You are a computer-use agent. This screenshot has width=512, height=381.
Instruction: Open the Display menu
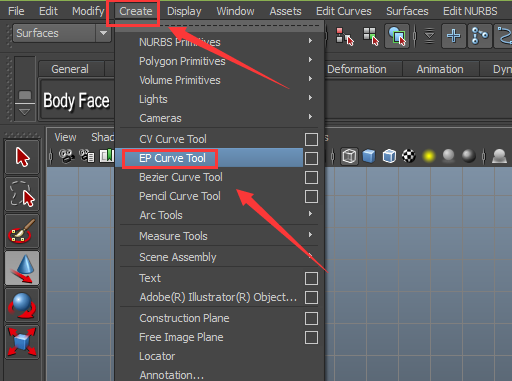[184, 11]
